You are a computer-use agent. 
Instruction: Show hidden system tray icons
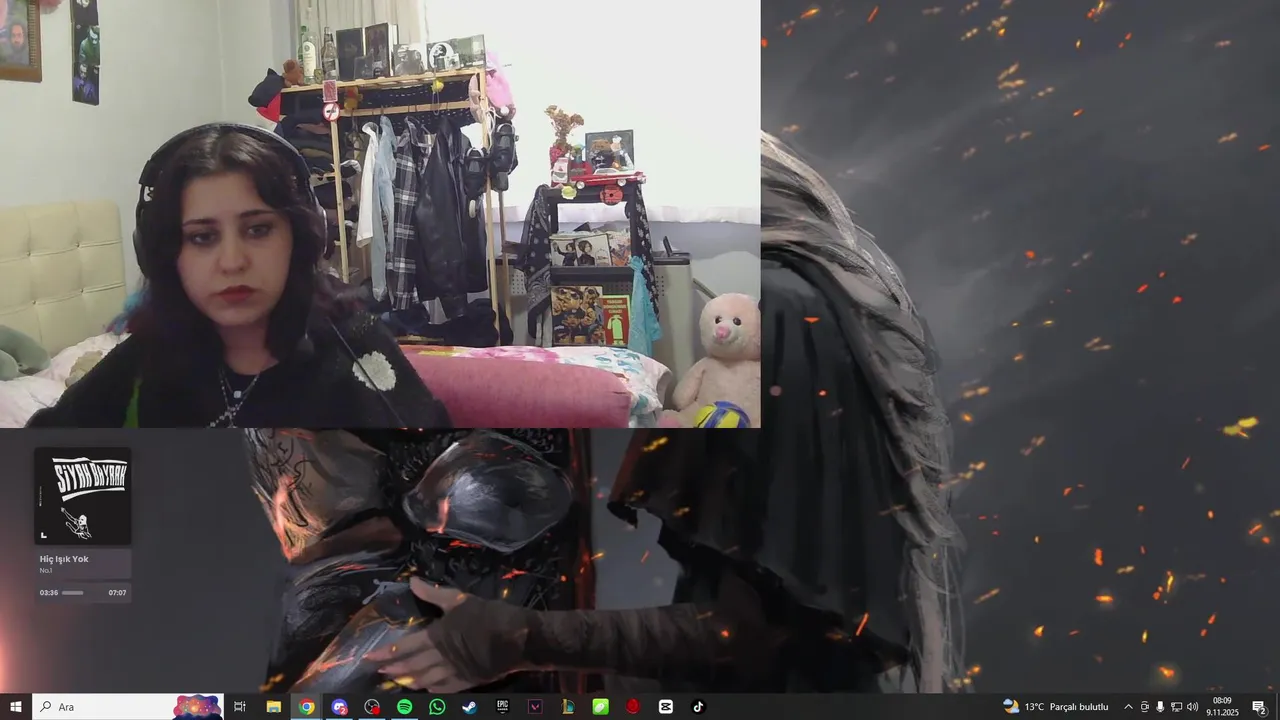1128,707
